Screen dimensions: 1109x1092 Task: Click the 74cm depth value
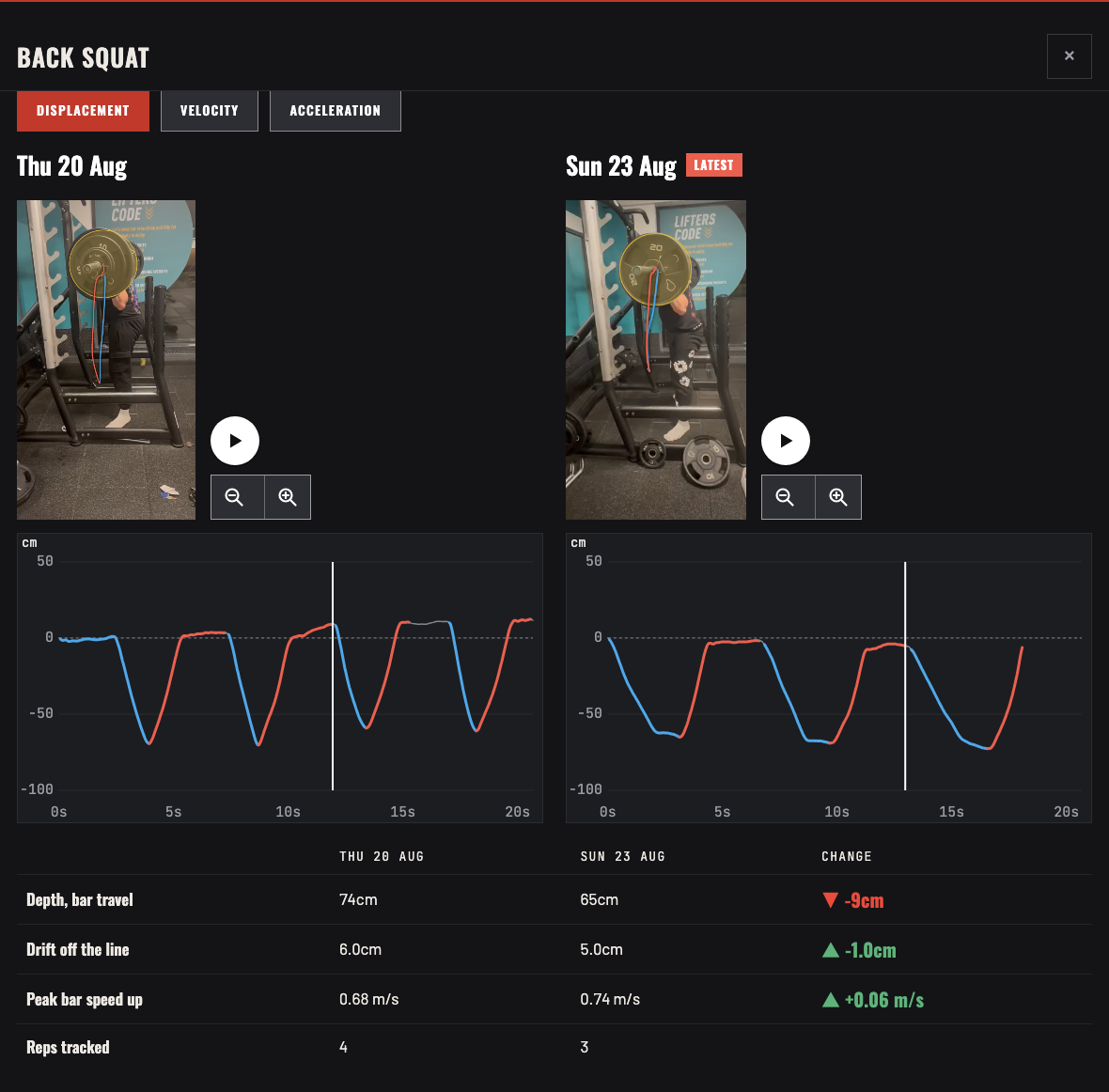359,899
